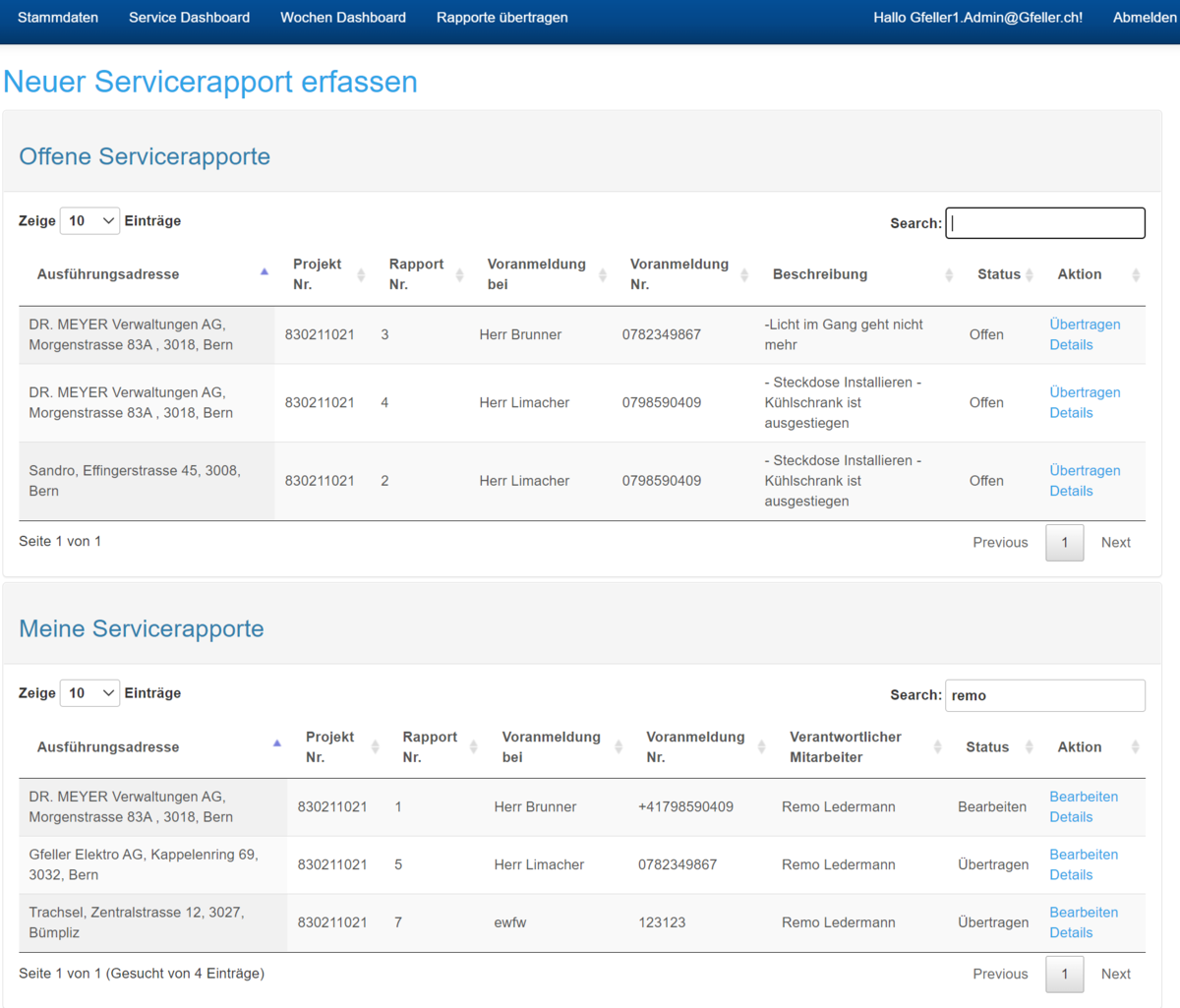Open Details for Sandro Effingerstrasse report

tap(1071, 491)
